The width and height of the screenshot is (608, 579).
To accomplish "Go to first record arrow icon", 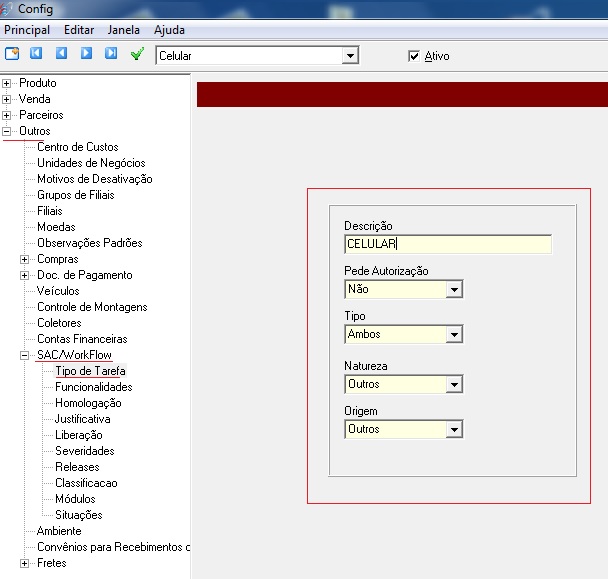I will [36, 53].
